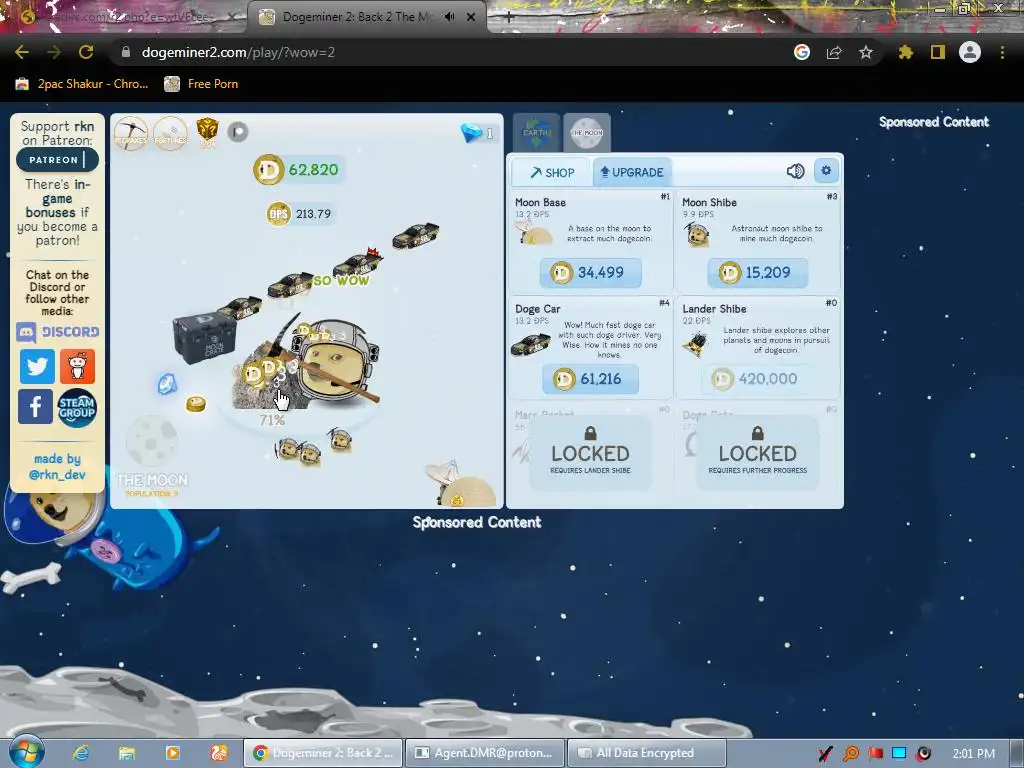Click the taskbar clock 2:01 PM
The image size is (1024, 768).
click(x=974, y=754)
